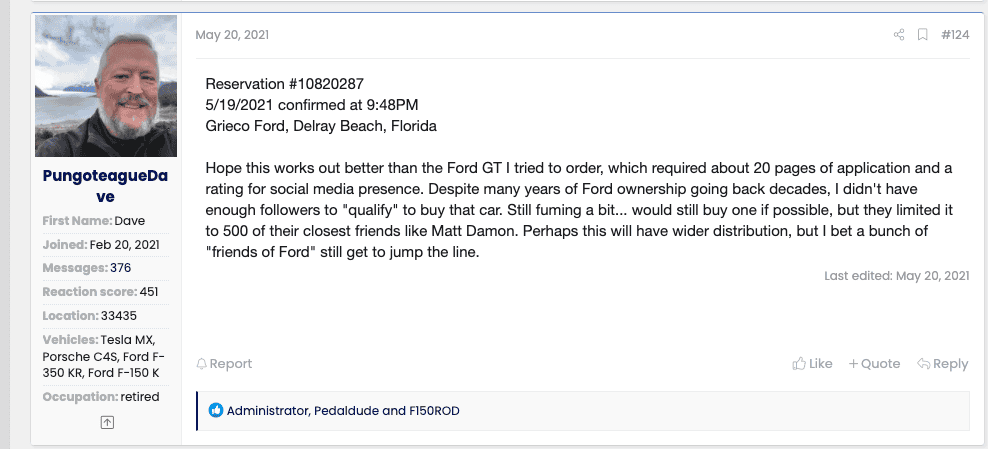The height and width of the screenshot is (449, 988).
Task: Bookmark this post with the bookmark icon
Action: pos(922,35)
